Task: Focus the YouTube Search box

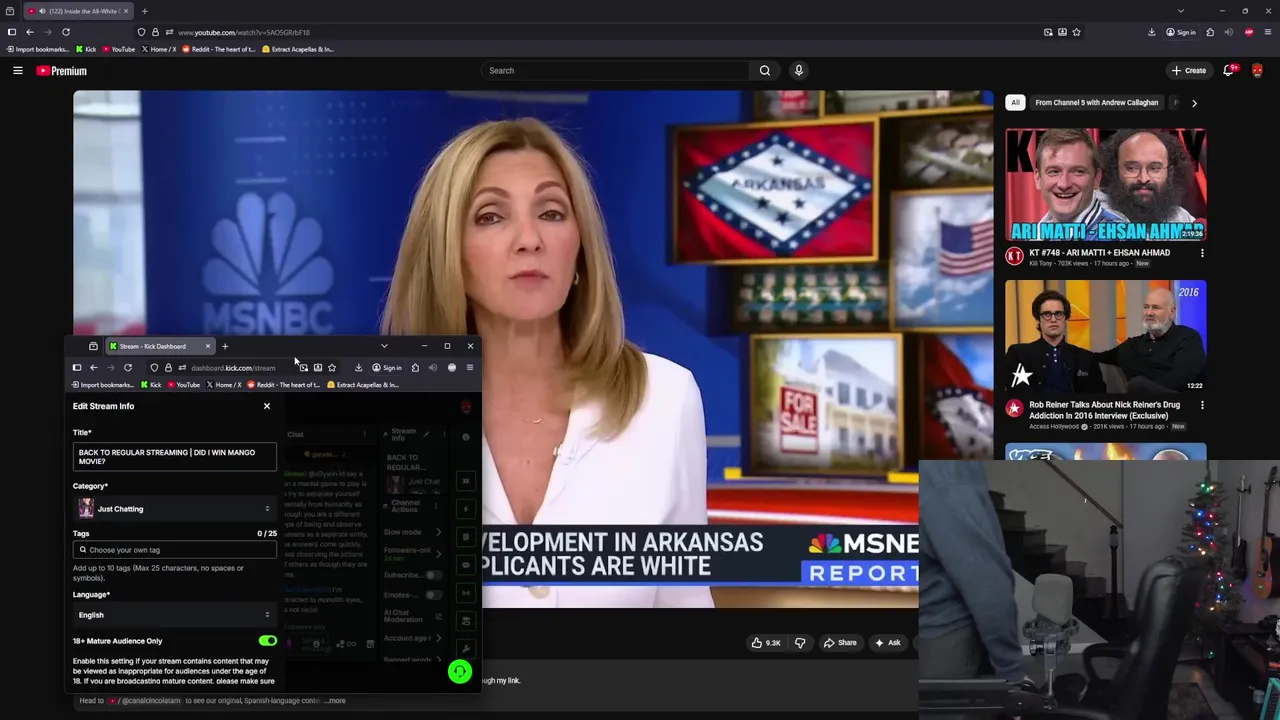Action: [615, 71]
